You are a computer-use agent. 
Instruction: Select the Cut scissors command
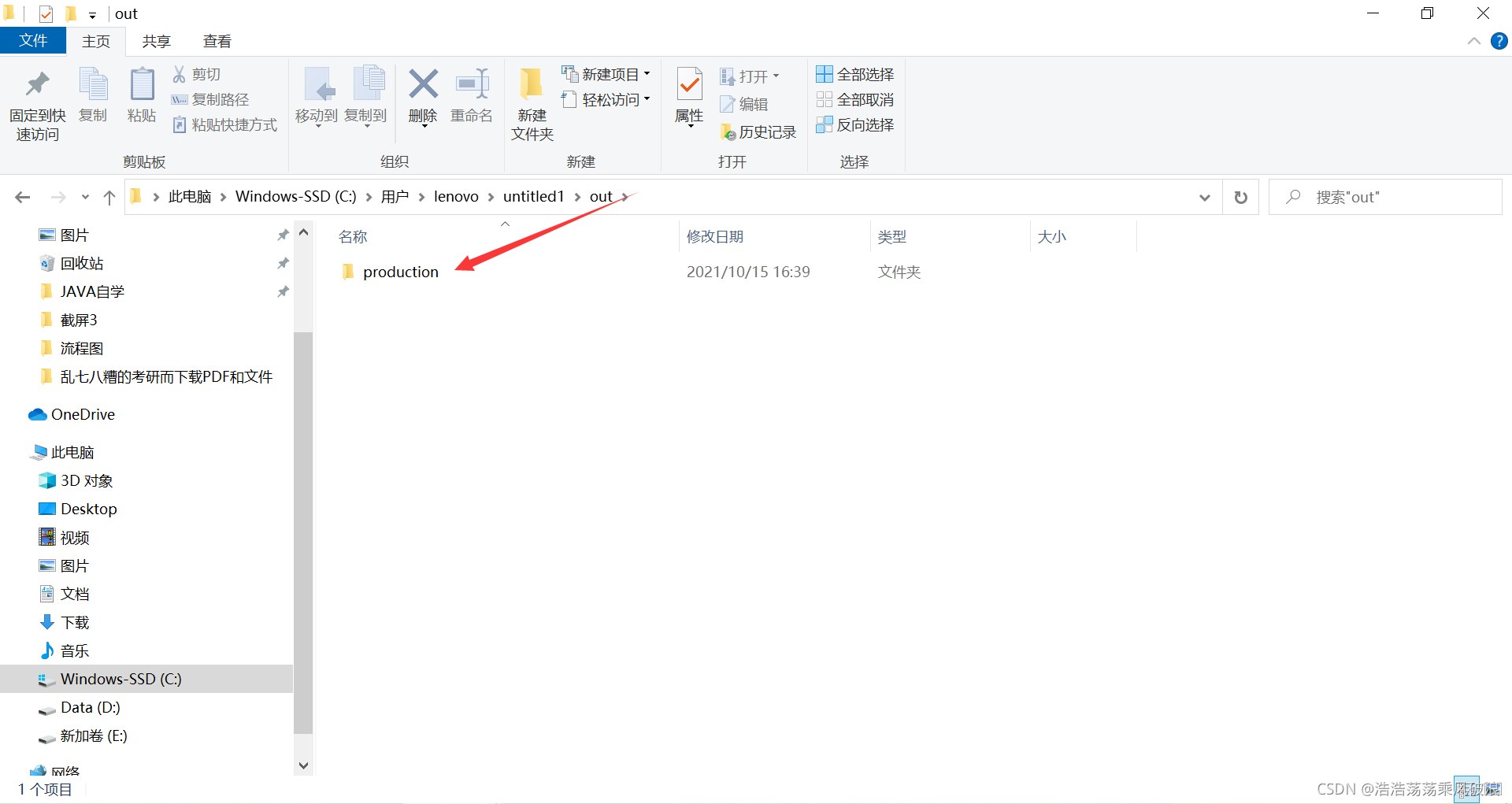click(x=197, y=74)
